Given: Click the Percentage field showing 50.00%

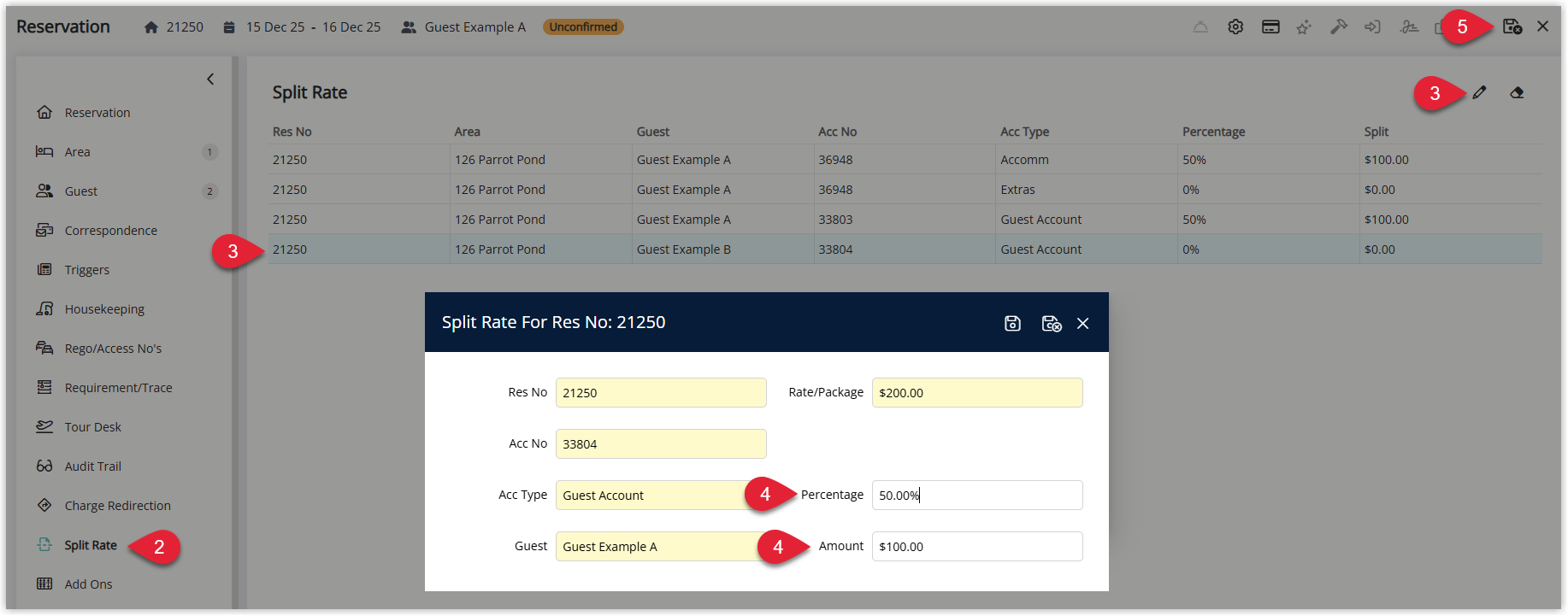Looking at the screenshot, I should (x=977, y=496).
